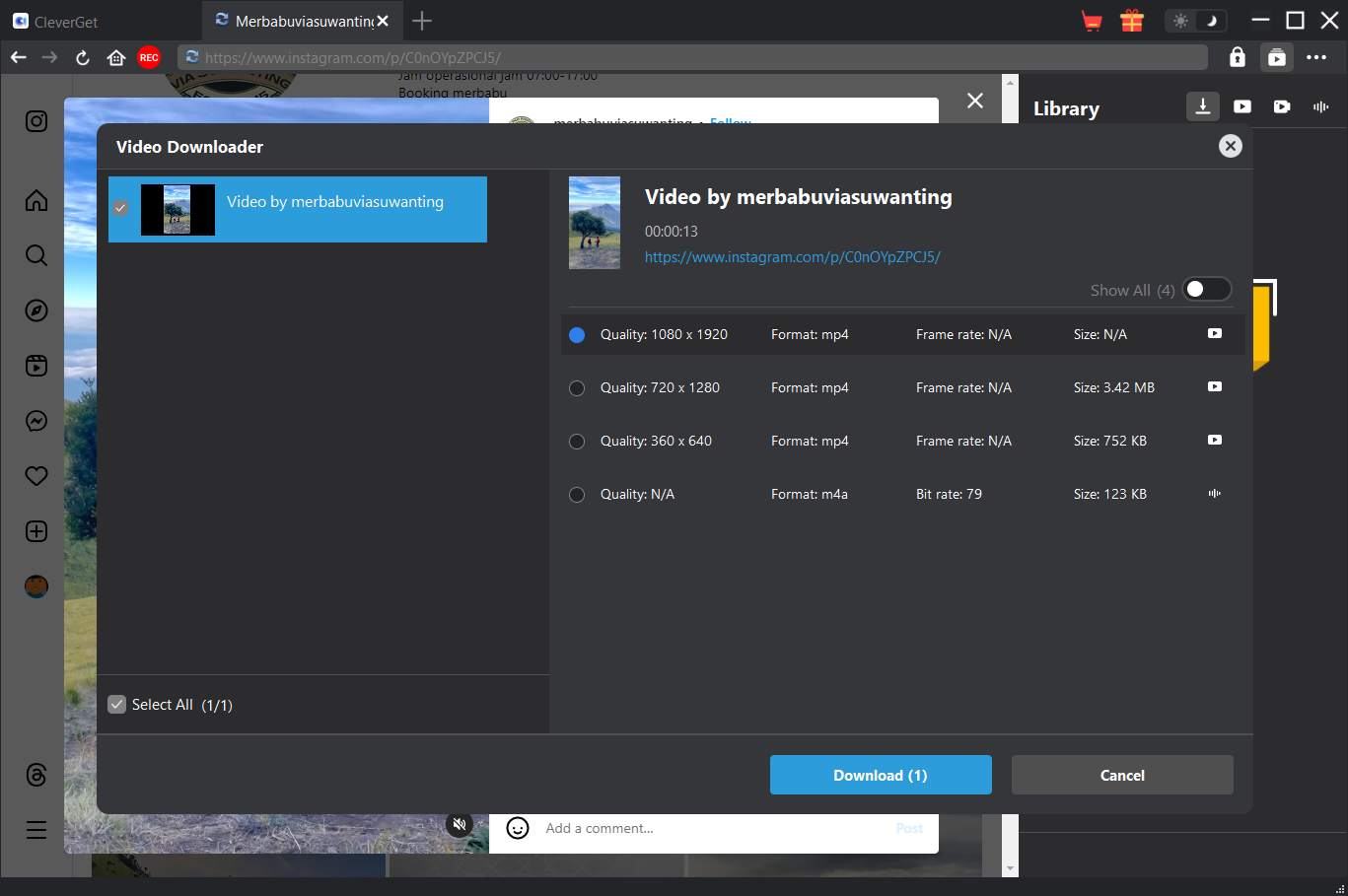Open Instagram Explore compass icon
Screen dimensions: 1348x896
(36, 310)
